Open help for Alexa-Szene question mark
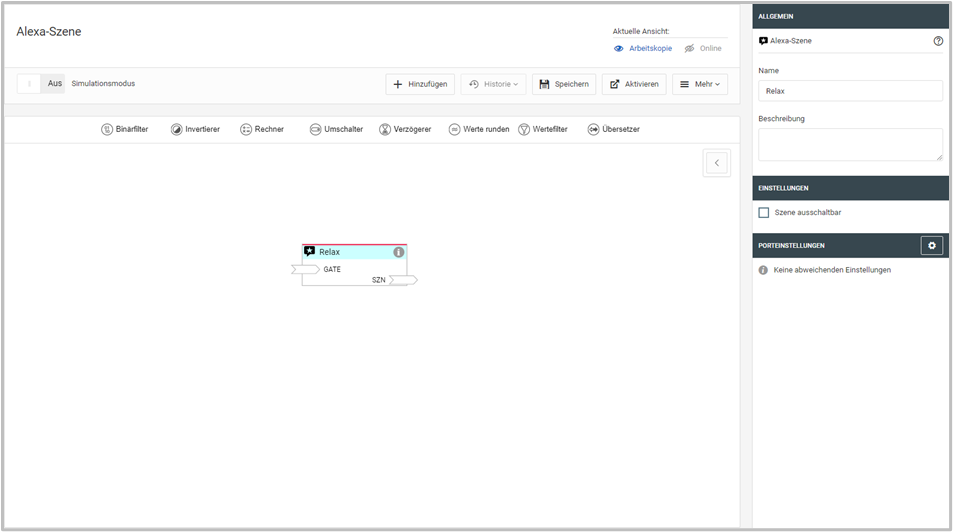 938,41
